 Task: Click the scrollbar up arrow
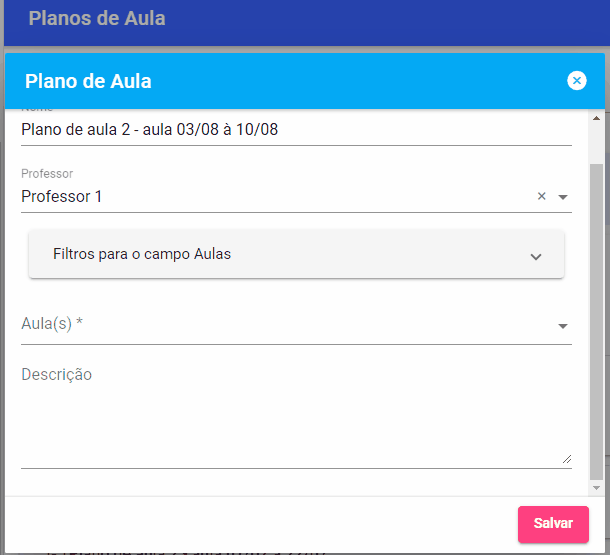596,118
